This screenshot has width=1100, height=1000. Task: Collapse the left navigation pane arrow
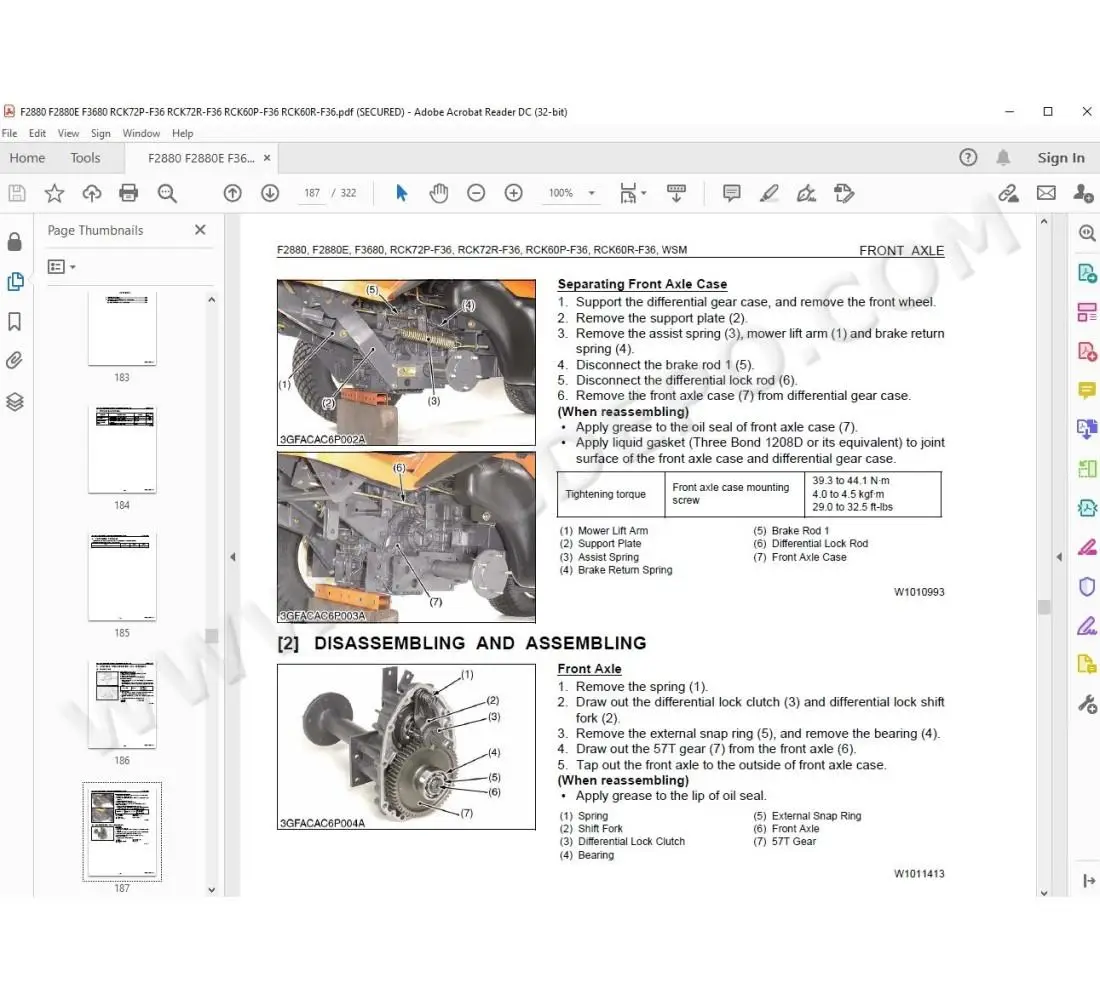click(x=233, y=557)
